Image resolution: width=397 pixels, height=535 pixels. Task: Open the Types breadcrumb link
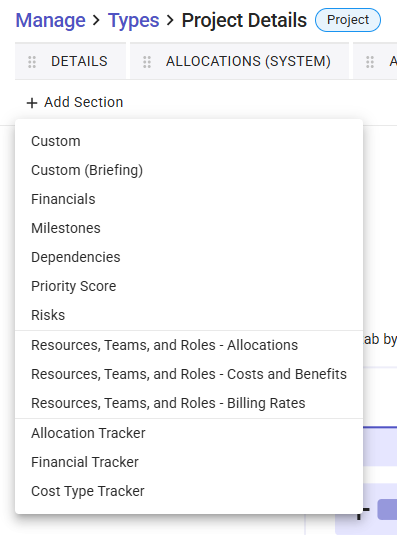[x=133, y=20]
